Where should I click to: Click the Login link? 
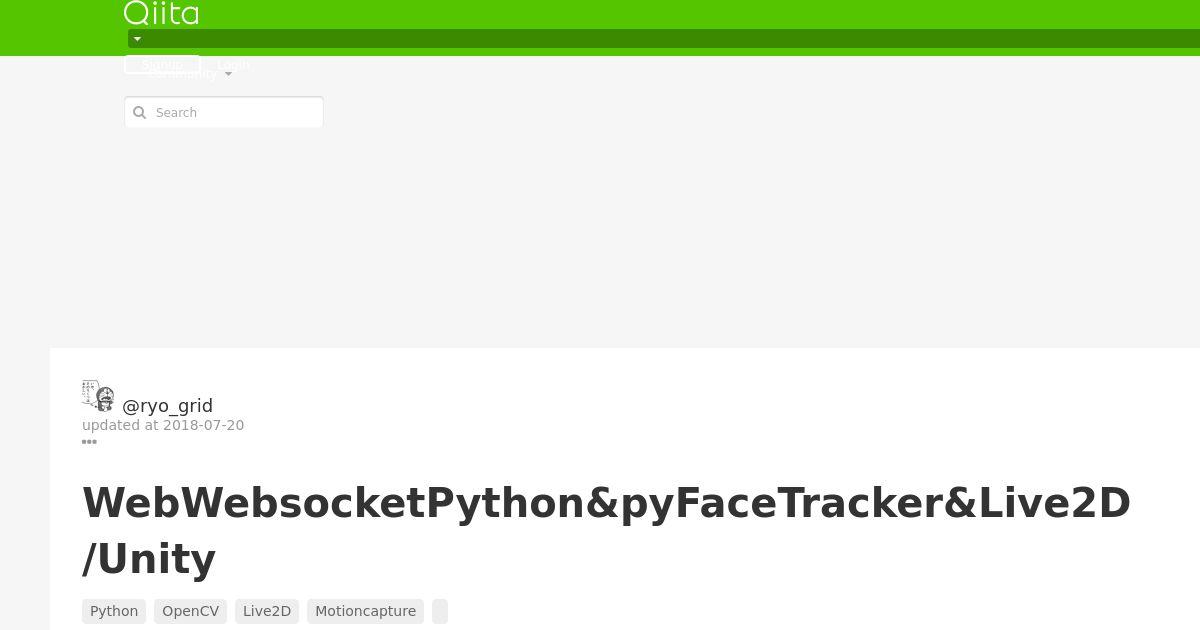[x=234, y=64]
